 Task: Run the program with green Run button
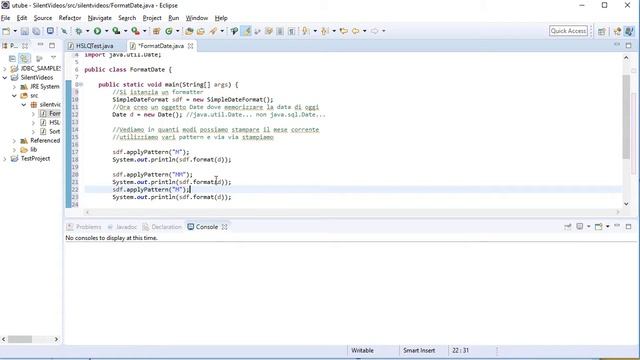coord(98,31)
